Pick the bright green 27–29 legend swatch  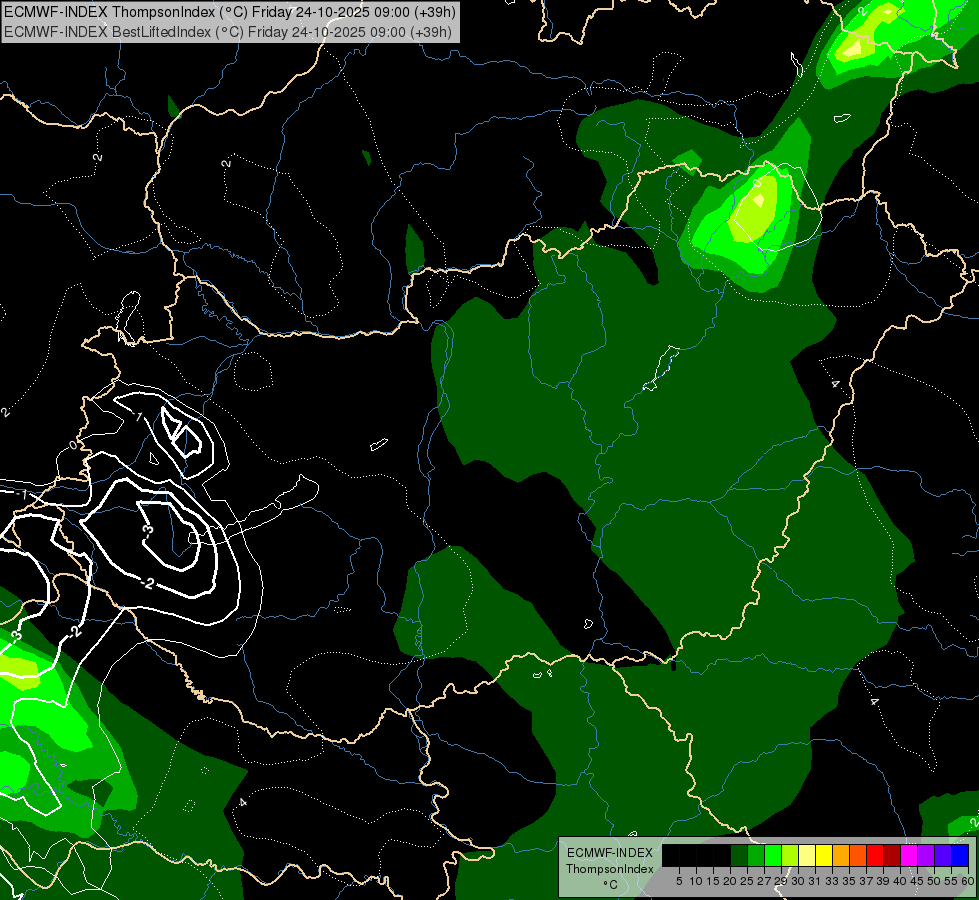tap(773, 855)
